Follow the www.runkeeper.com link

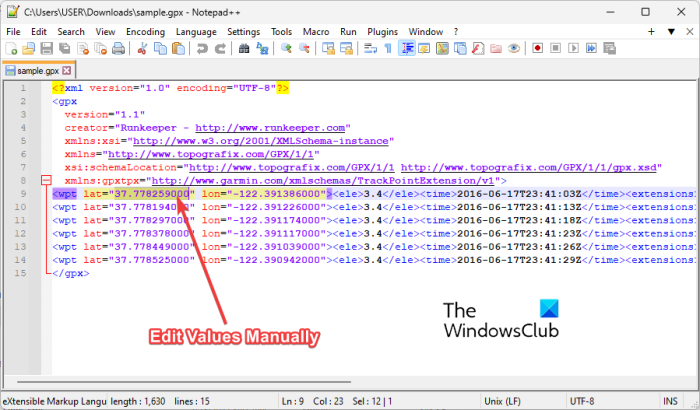pyautogui.click(x=270, y=128)
